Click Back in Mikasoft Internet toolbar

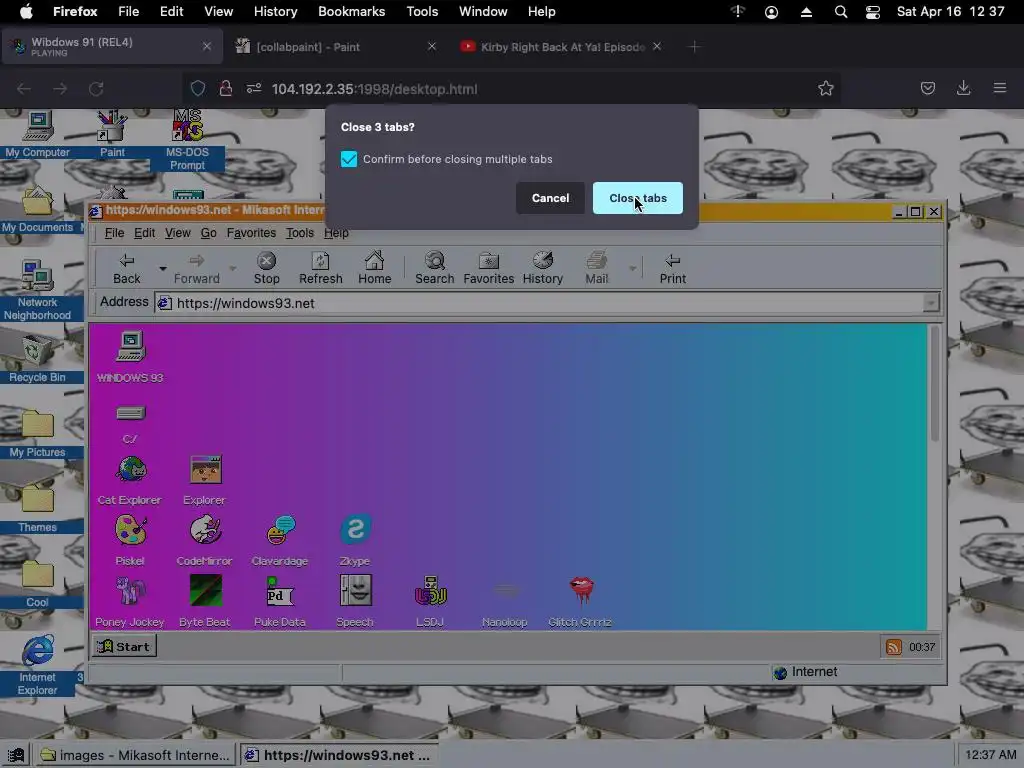pyautogui.click(x=126, y=269)
